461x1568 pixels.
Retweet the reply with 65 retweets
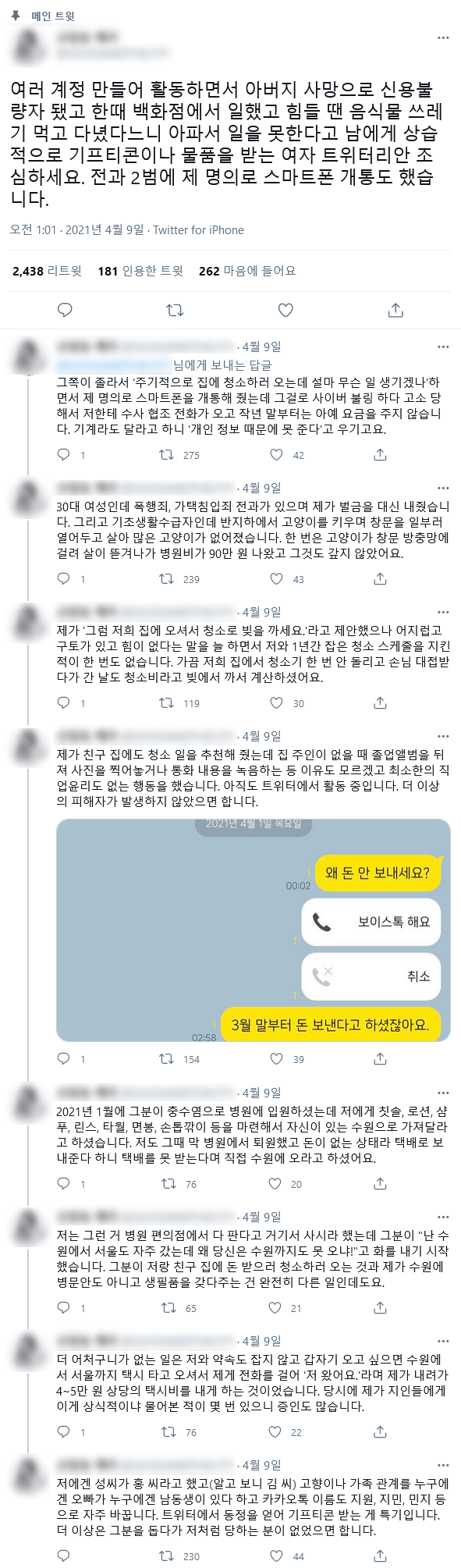168,1307
